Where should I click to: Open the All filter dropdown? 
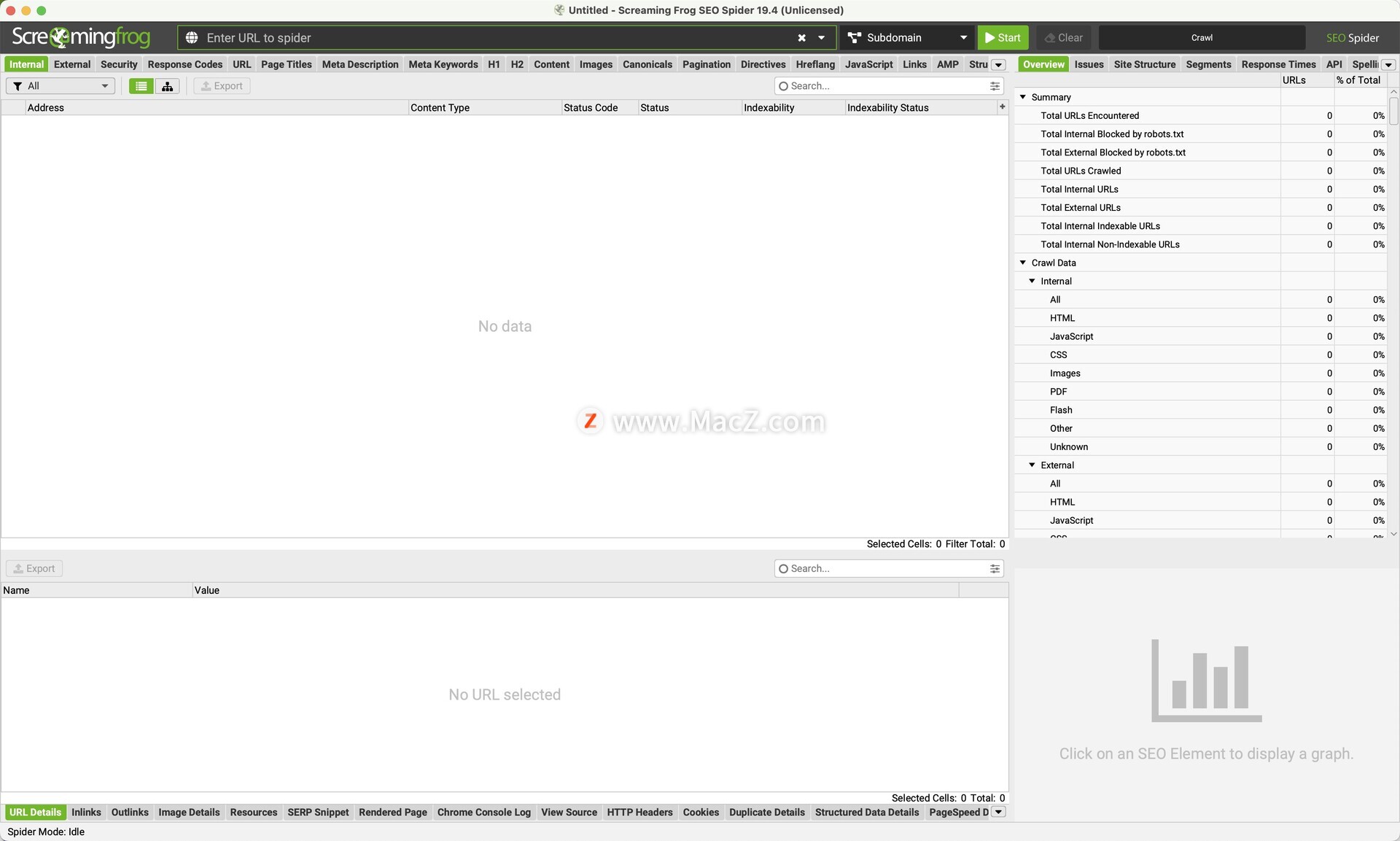tap(61, 86)
